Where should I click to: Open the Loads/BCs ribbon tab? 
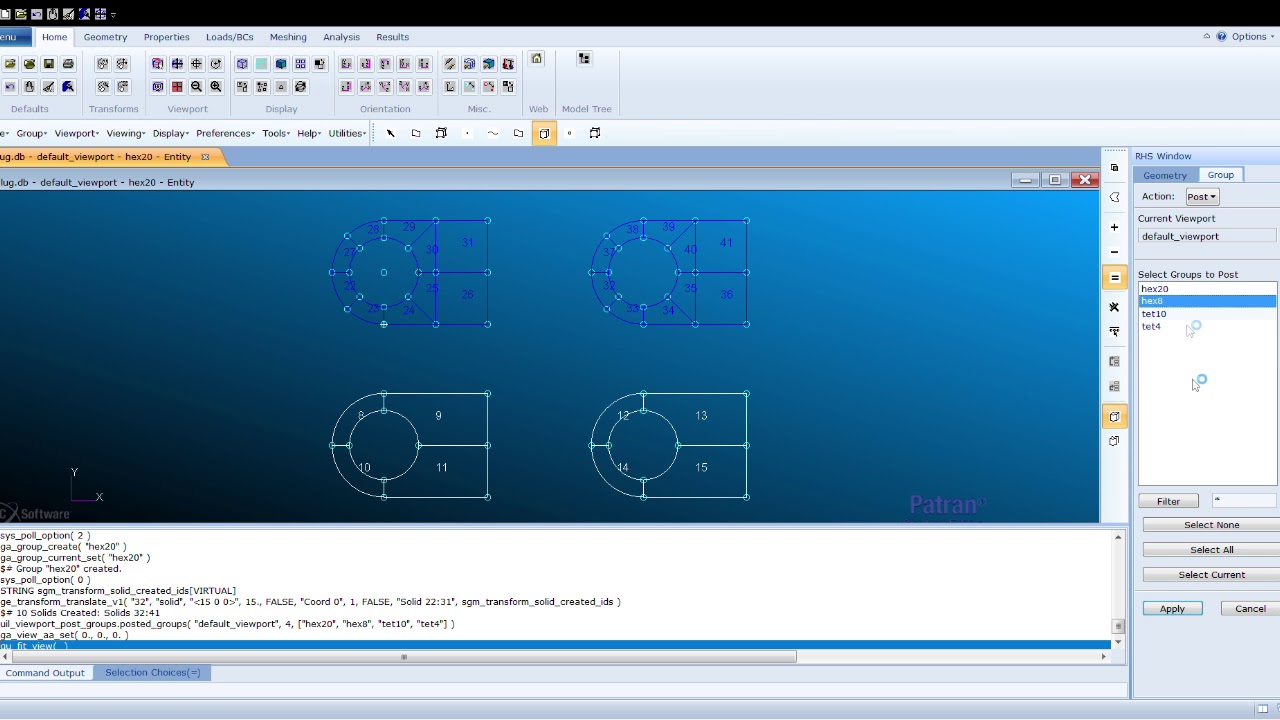(229, 37)
